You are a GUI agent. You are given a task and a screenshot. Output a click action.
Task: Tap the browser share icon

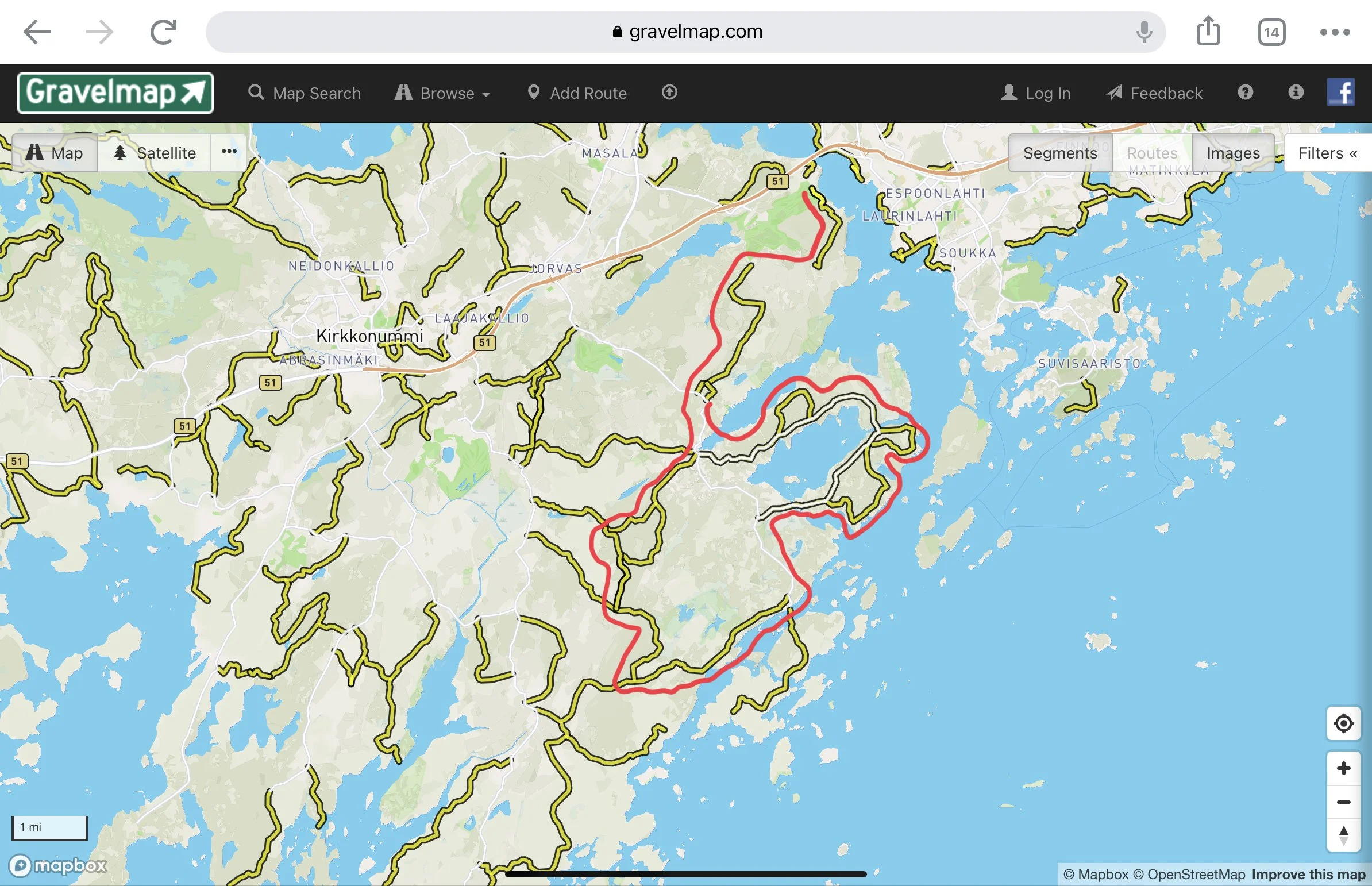[1208, 31]
